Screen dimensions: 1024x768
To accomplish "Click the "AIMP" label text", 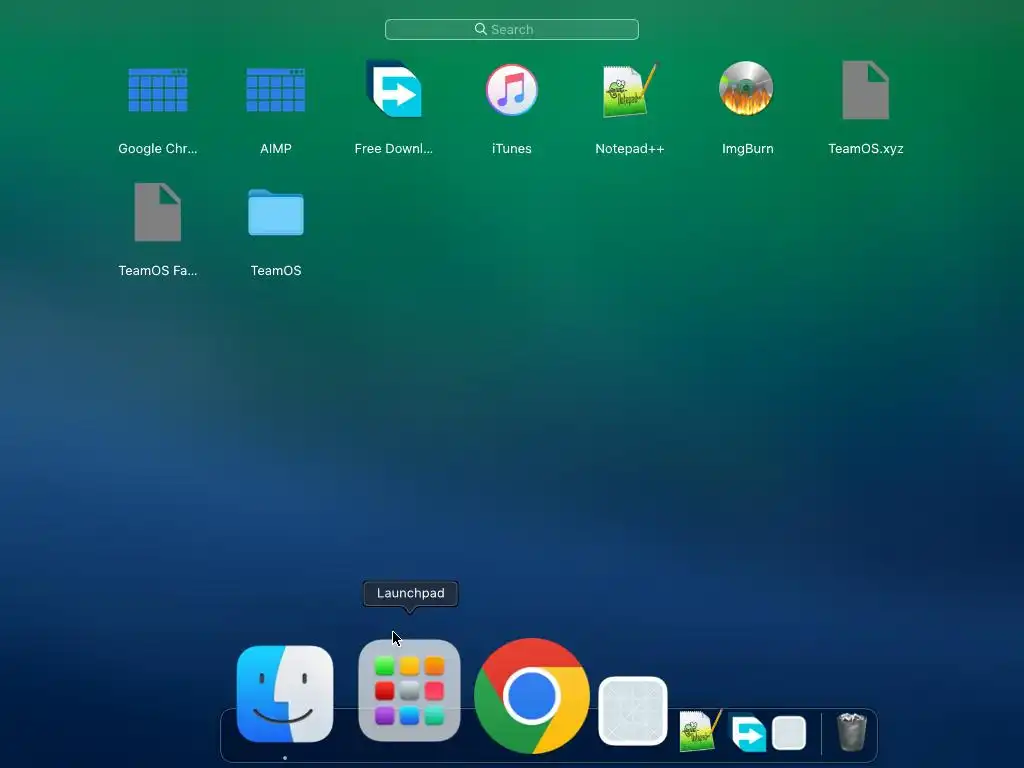I will (x=276, y=148).
